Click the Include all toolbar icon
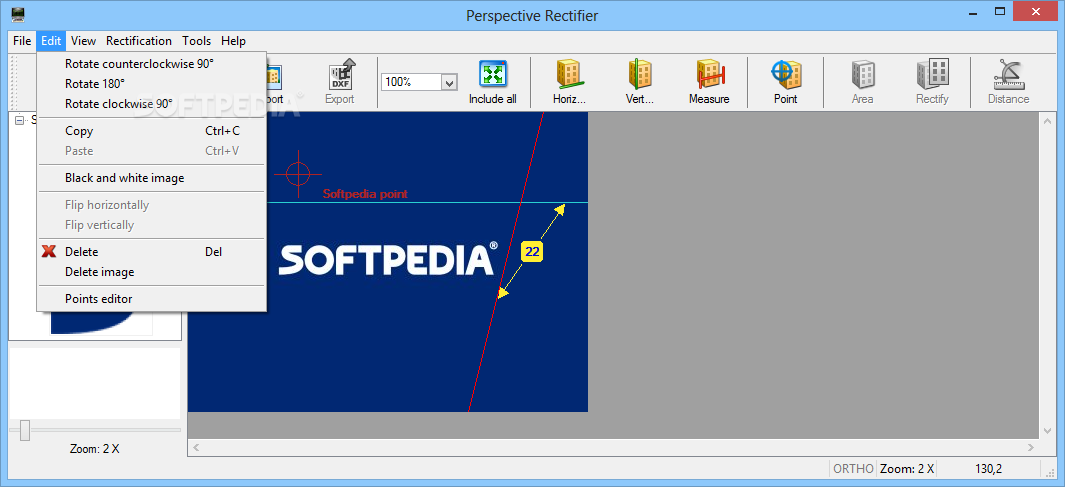 pyautogui.click(x=492, y=73)
